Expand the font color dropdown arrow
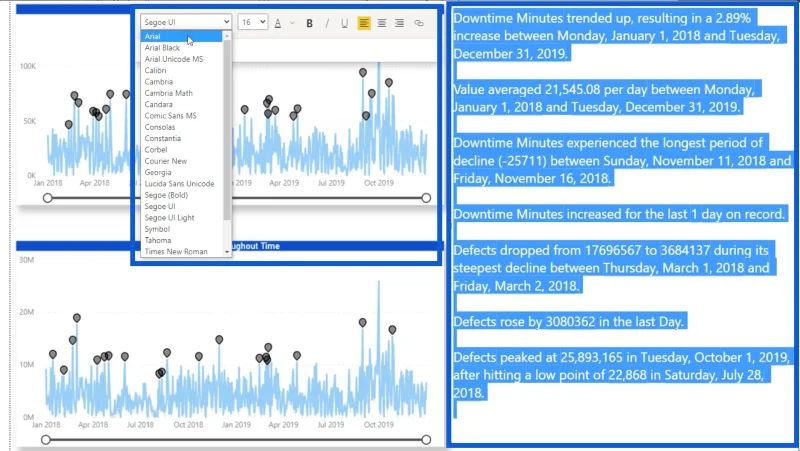This screenshot has height=451, width=800. [292, 23]
